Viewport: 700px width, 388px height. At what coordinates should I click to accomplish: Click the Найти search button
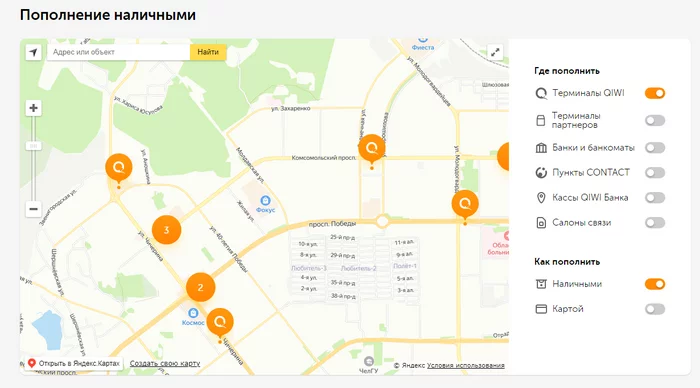coord(208,52)
